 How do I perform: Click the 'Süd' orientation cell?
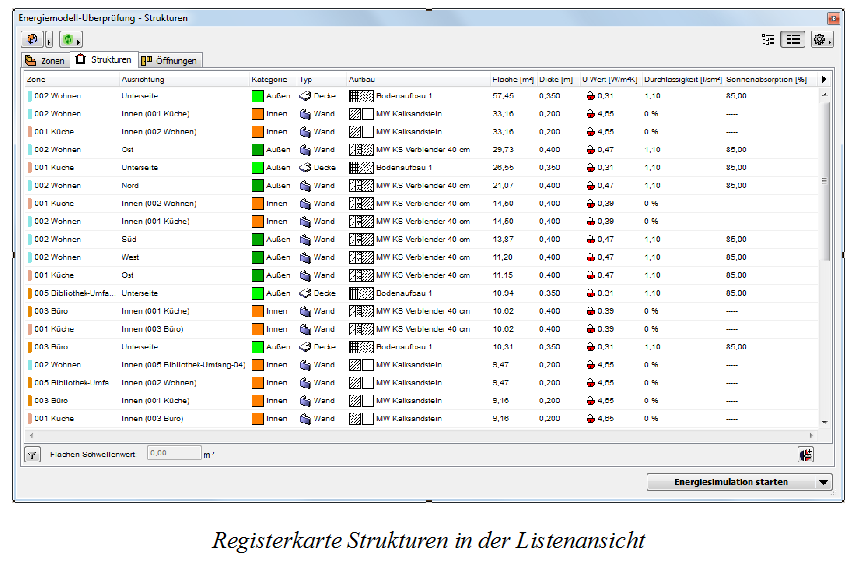(x=129, y=240)
